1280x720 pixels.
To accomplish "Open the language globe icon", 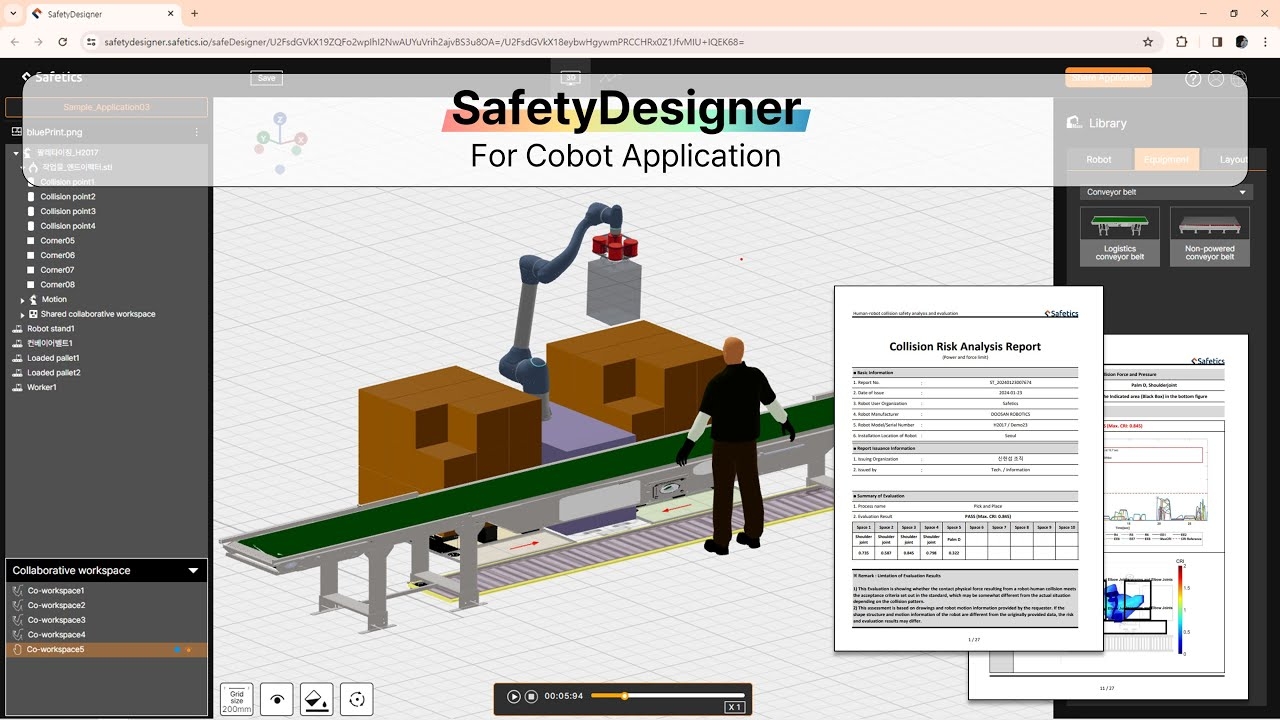I will point(1239,79).
